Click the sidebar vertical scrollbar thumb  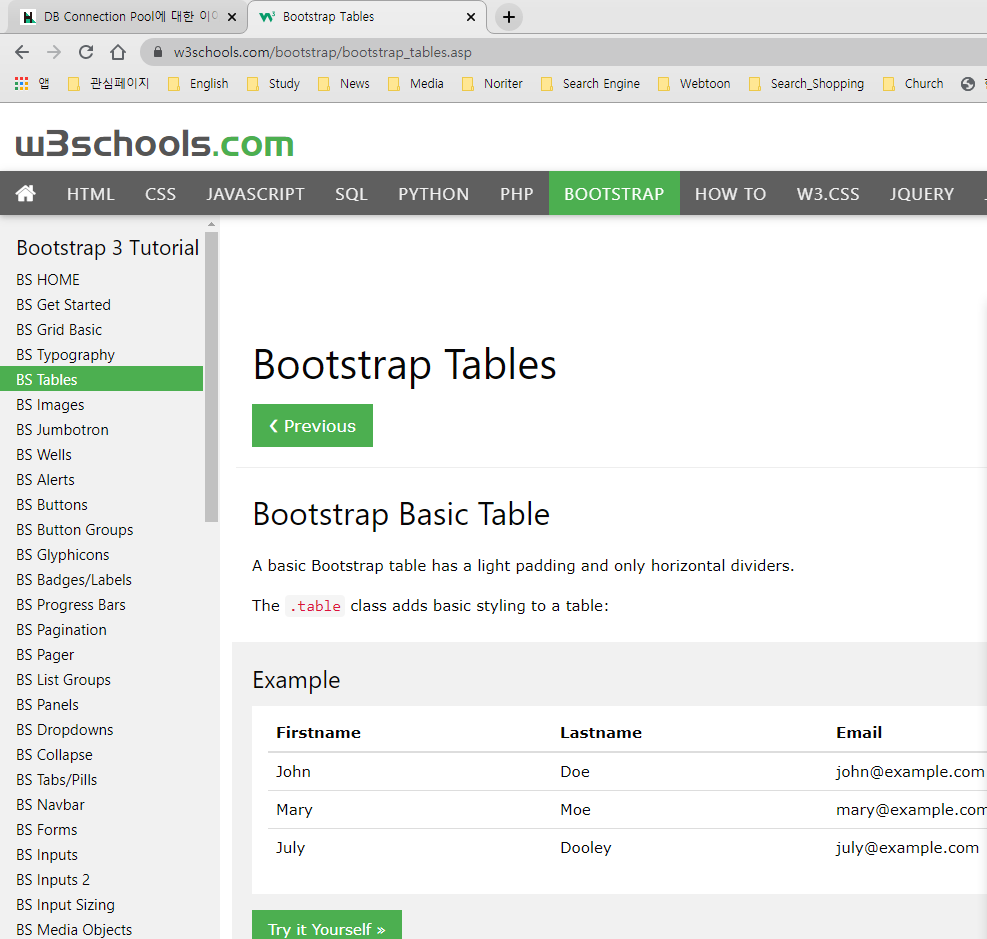coord(212,376)
